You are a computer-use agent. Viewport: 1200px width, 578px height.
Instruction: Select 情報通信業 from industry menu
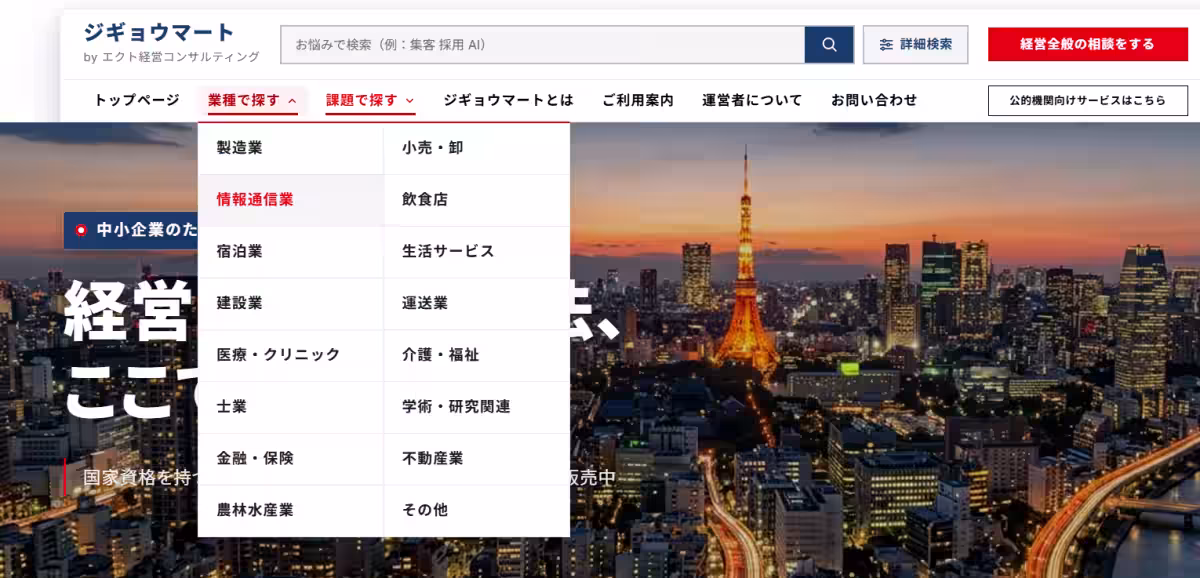click(291, 200)
